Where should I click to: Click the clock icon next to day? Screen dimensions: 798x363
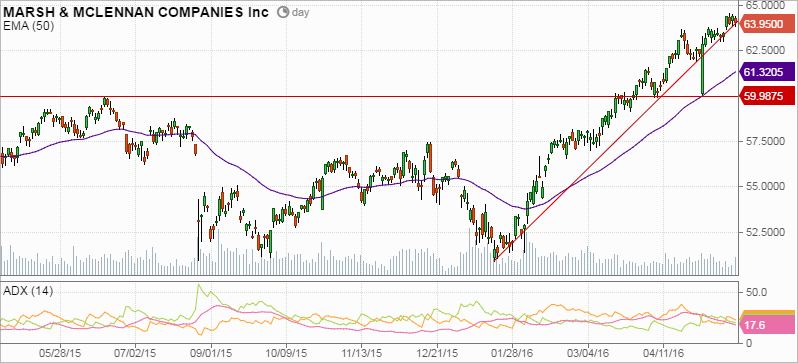283,12
